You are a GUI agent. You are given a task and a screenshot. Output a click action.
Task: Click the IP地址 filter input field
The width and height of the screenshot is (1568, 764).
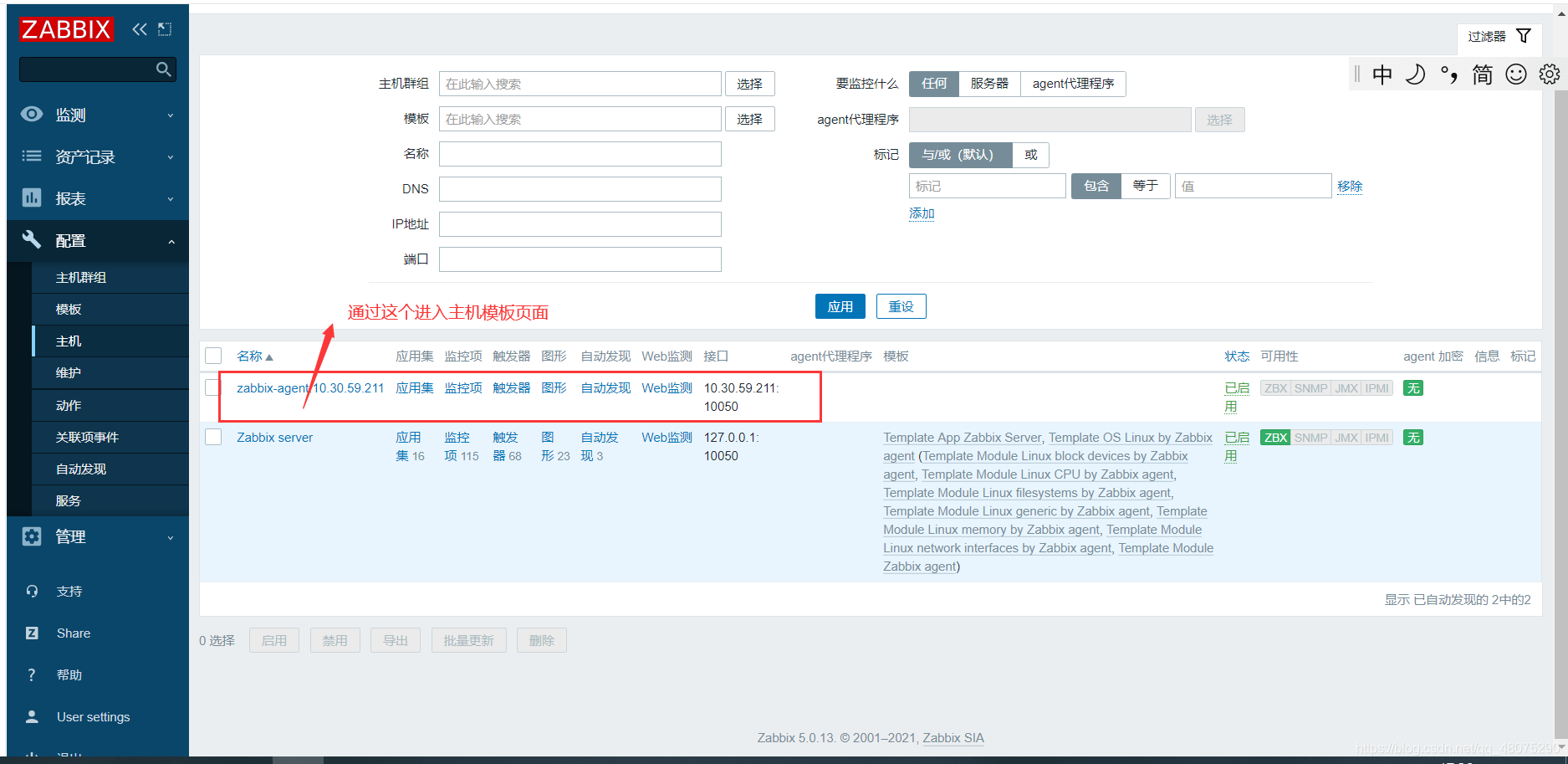click(580, 224)
